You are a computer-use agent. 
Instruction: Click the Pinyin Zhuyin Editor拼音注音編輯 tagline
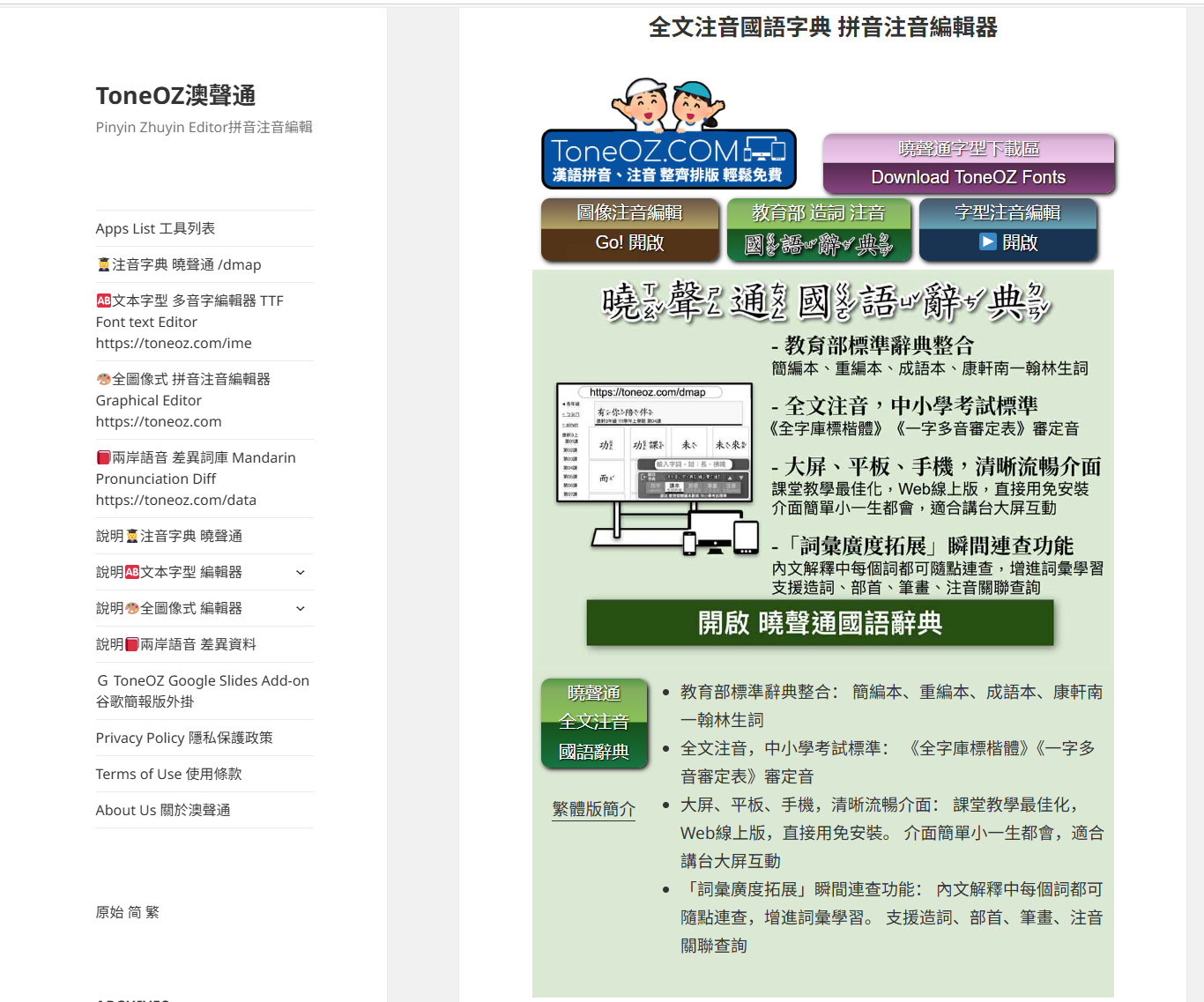(x=204, y=127)
